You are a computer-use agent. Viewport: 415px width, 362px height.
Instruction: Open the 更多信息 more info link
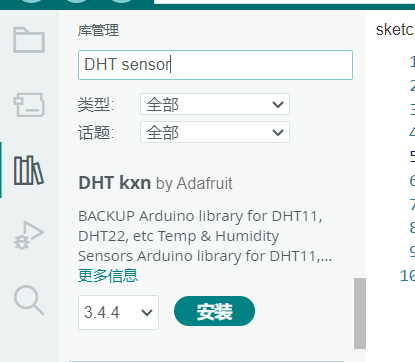pos(108,275)
